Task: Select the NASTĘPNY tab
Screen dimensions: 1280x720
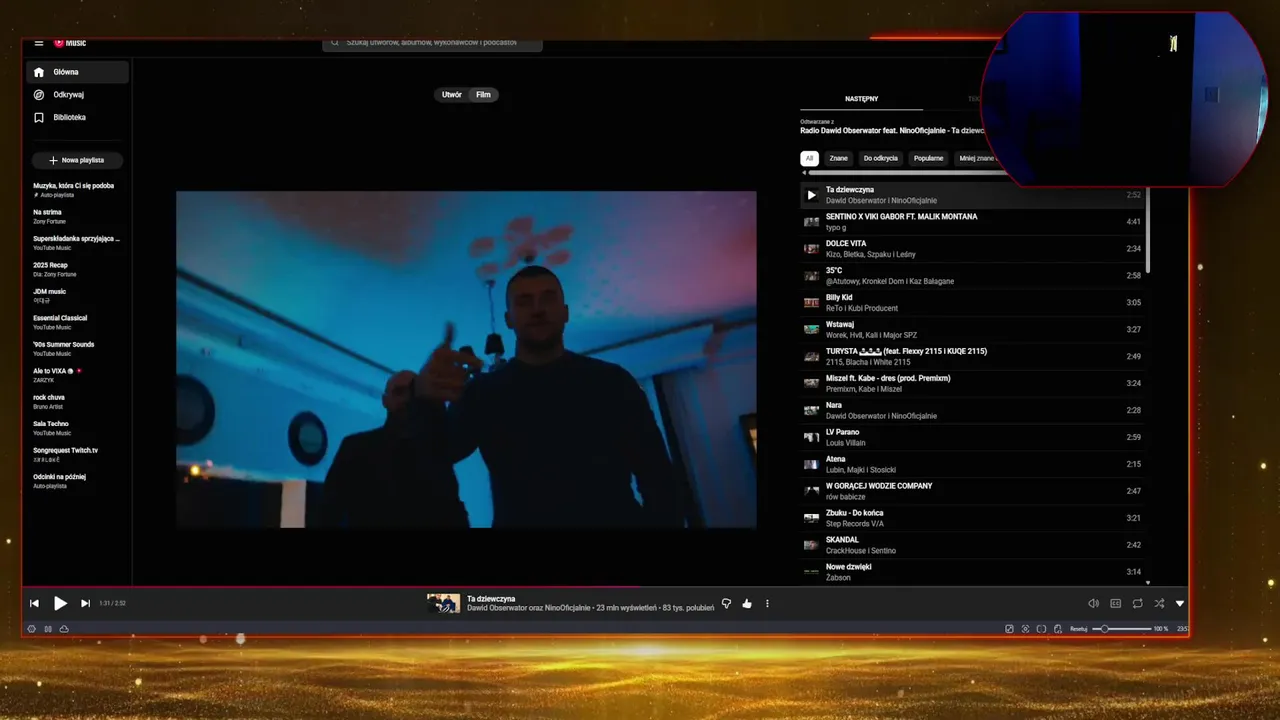Action: [x=861, y=99]
